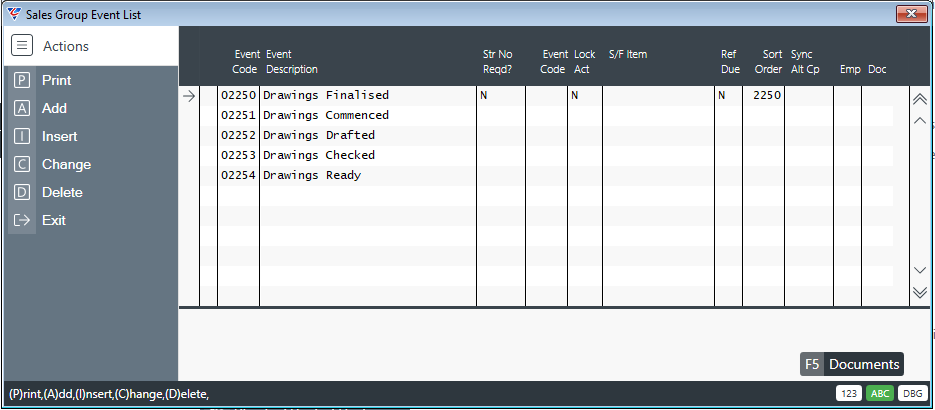Move up one row with up chevron
Image resolution: width=935 pixels, height=410 pixels.
[920, 120]
